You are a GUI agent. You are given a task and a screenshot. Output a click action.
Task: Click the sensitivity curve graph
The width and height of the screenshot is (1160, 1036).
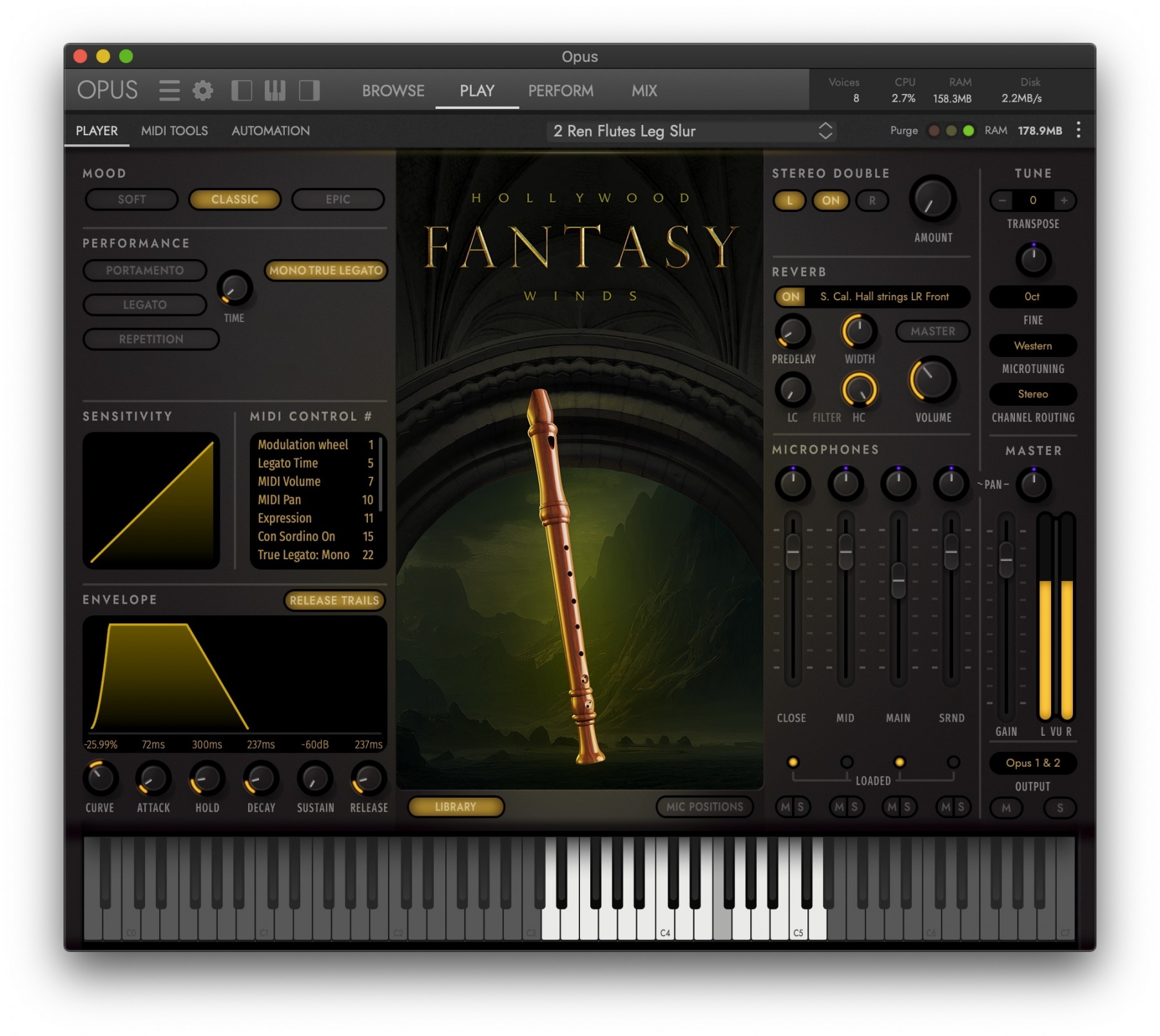(x=151, y=501)
